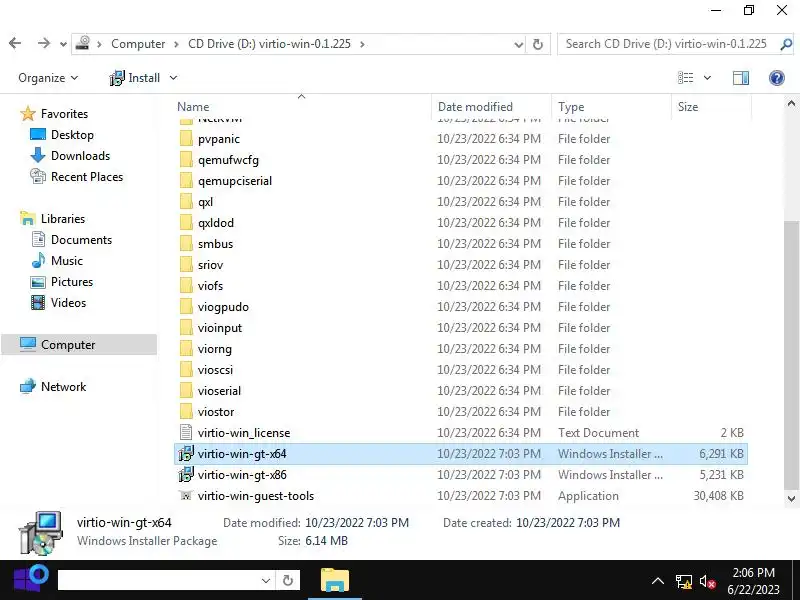Click the search magnifier icon

786,44
